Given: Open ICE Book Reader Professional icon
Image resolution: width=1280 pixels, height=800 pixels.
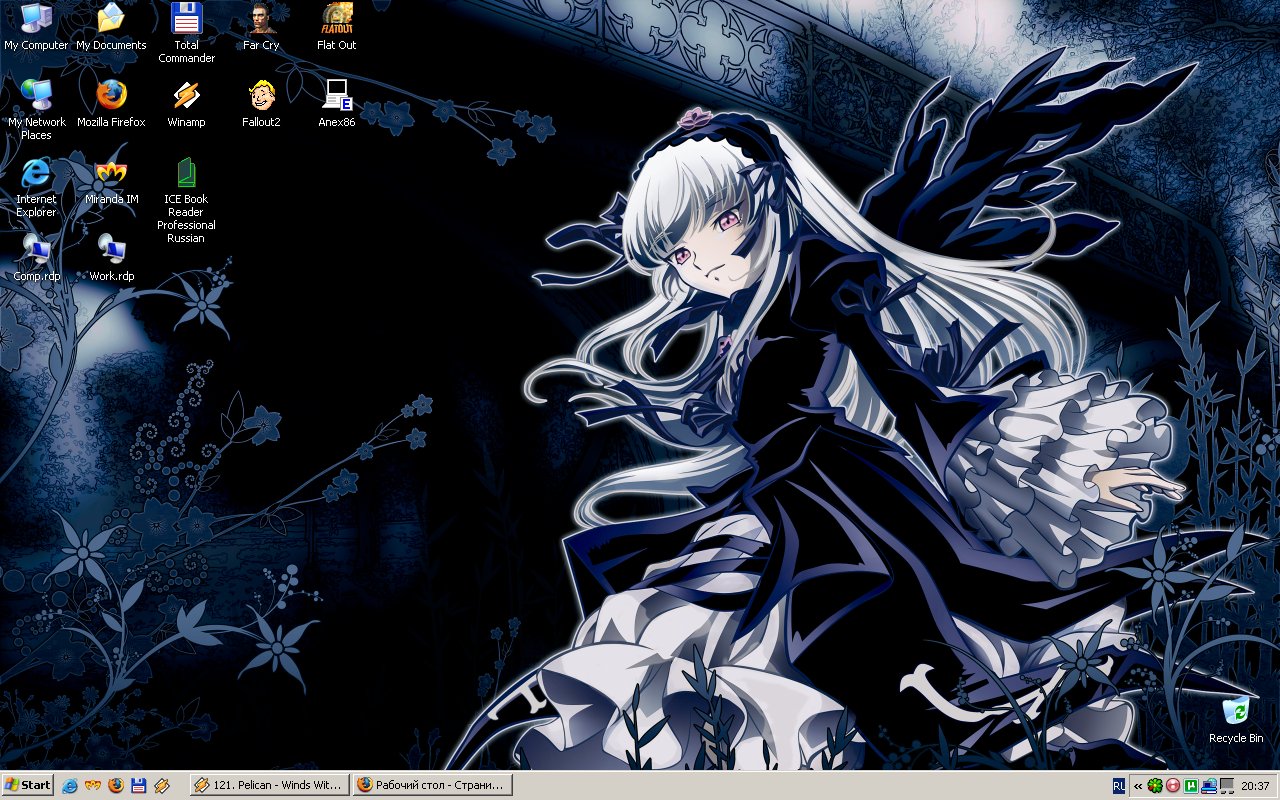Looking at the screenshot, I should (186, 173).
